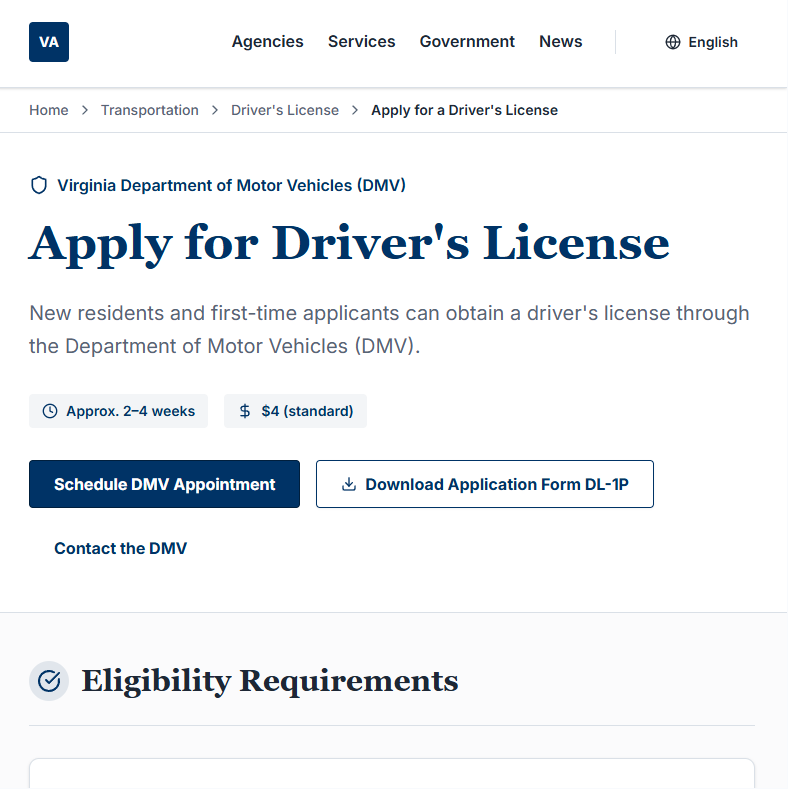
Task: Open the Government menu
Action: pos(467,42)
